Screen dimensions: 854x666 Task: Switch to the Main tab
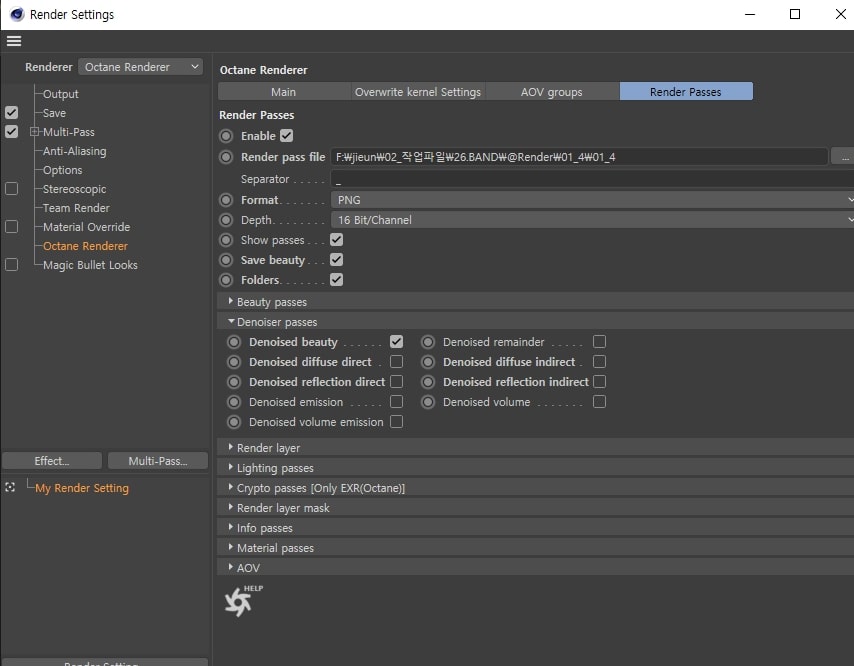coord(284,91)
